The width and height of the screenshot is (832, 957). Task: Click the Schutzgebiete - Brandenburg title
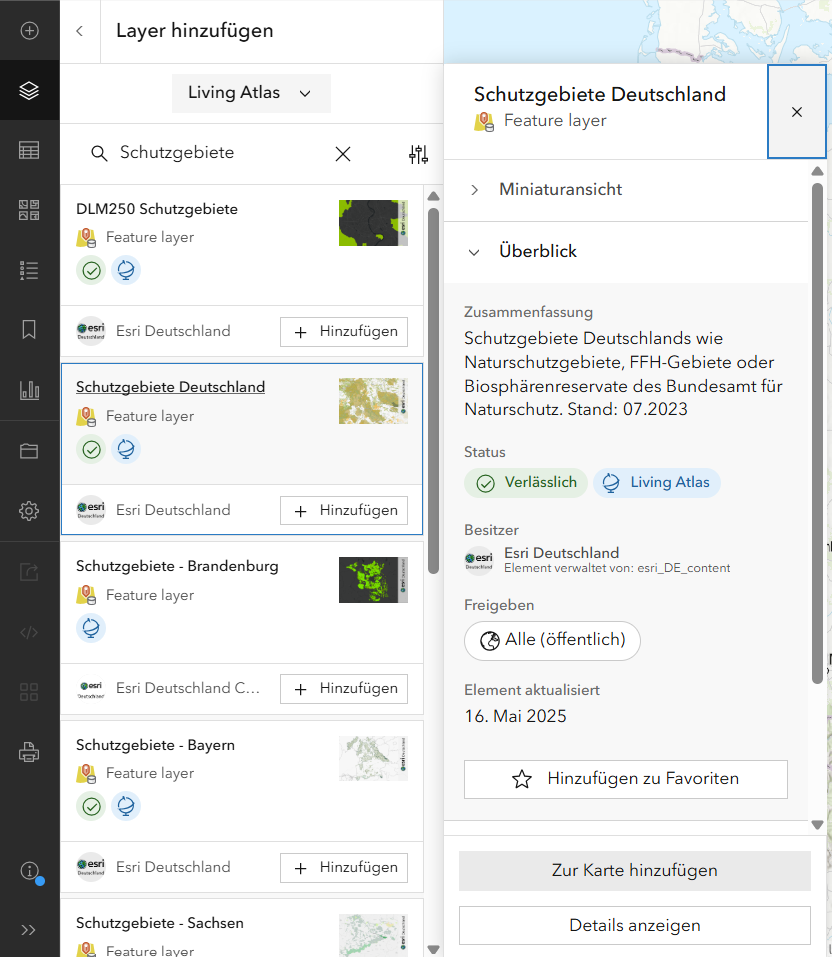(x=177, y=566)
